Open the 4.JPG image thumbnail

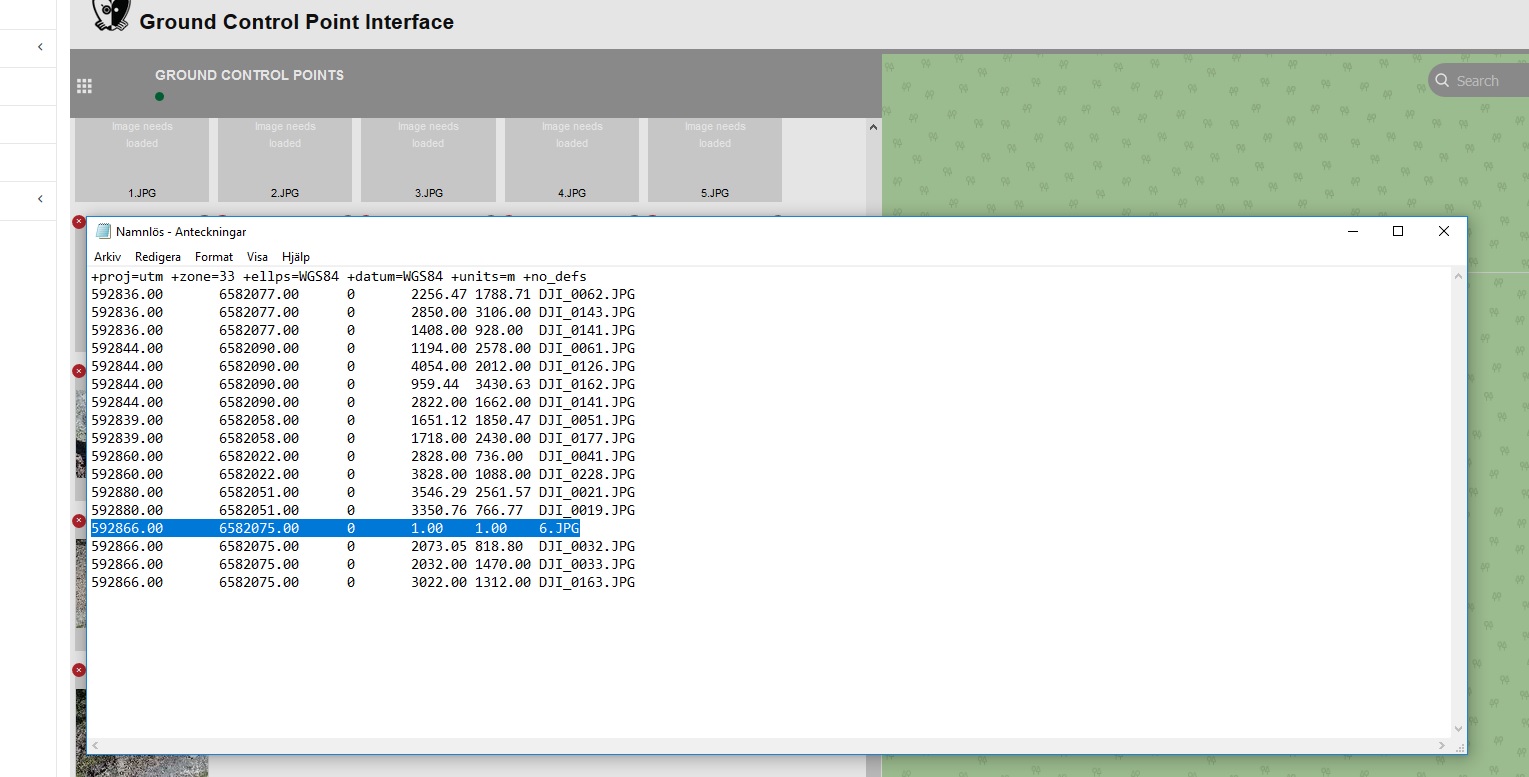(571, 158)
